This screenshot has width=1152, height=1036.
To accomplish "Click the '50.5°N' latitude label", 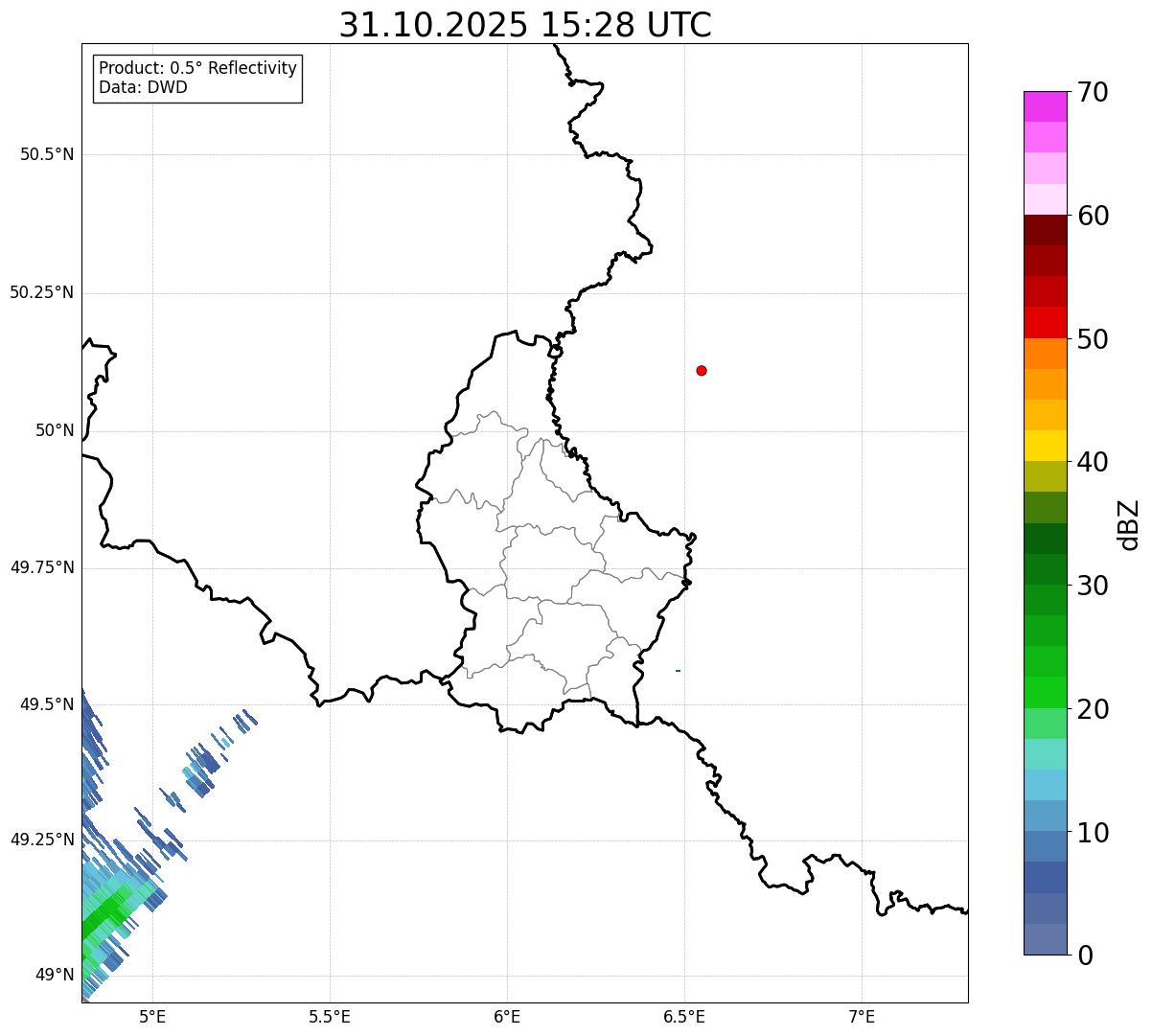I will pyautogui.click(x=47, y=154).
